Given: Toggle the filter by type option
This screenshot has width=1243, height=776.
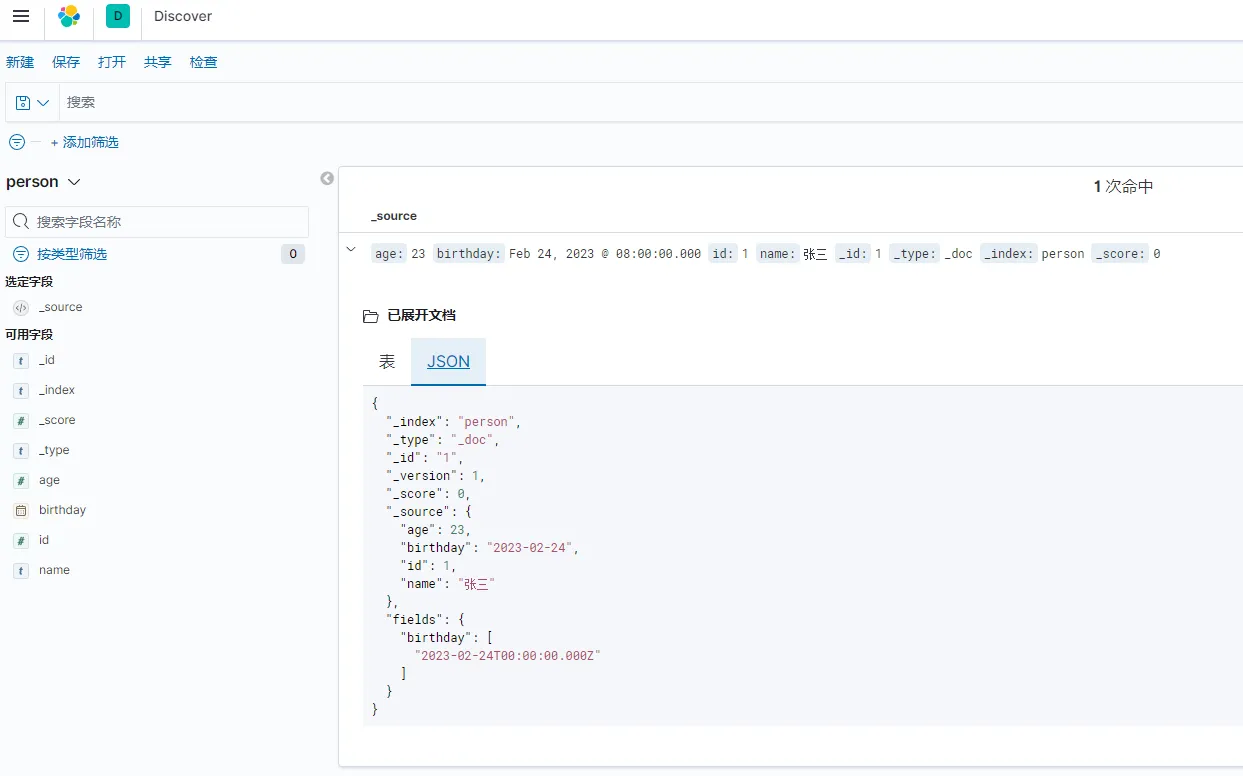Looking at the screenshot, I should click(60, 254).
